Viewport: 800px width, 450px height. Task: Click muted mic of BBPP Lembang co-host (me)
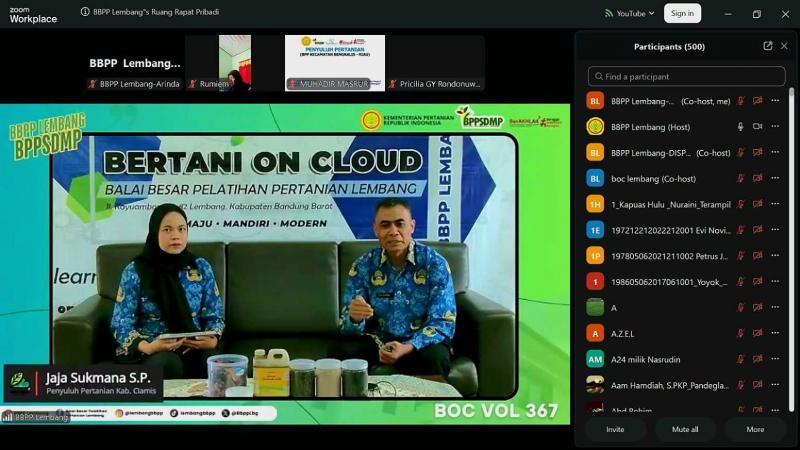740,101
